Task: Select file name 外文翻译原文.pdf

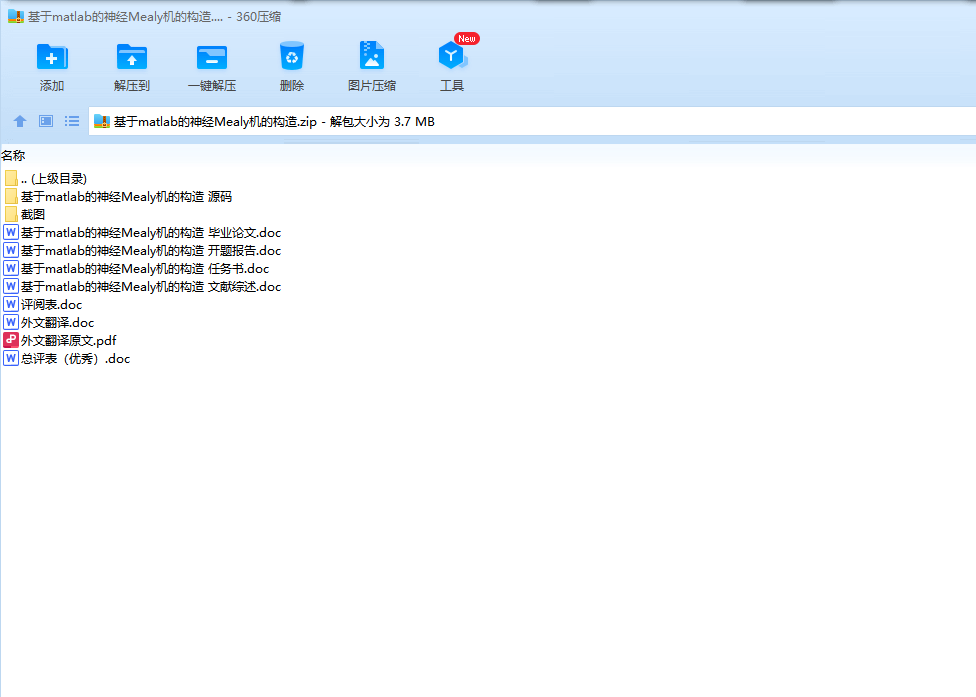Action: [68, 341]
